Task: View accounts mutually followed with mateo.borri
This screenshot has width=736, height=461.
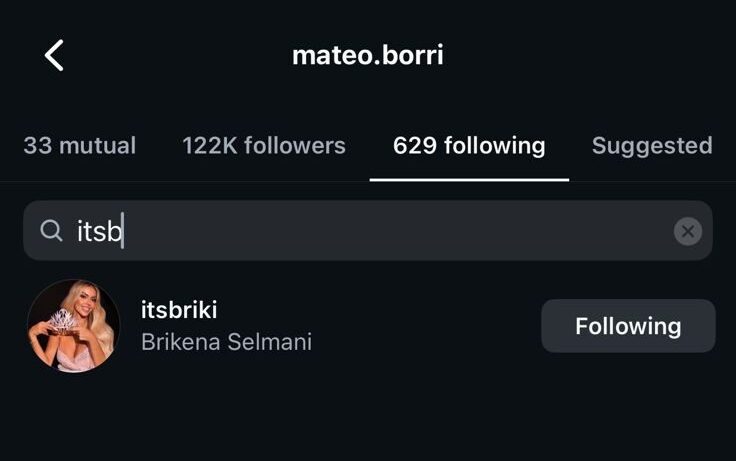Action: point(79,145)
